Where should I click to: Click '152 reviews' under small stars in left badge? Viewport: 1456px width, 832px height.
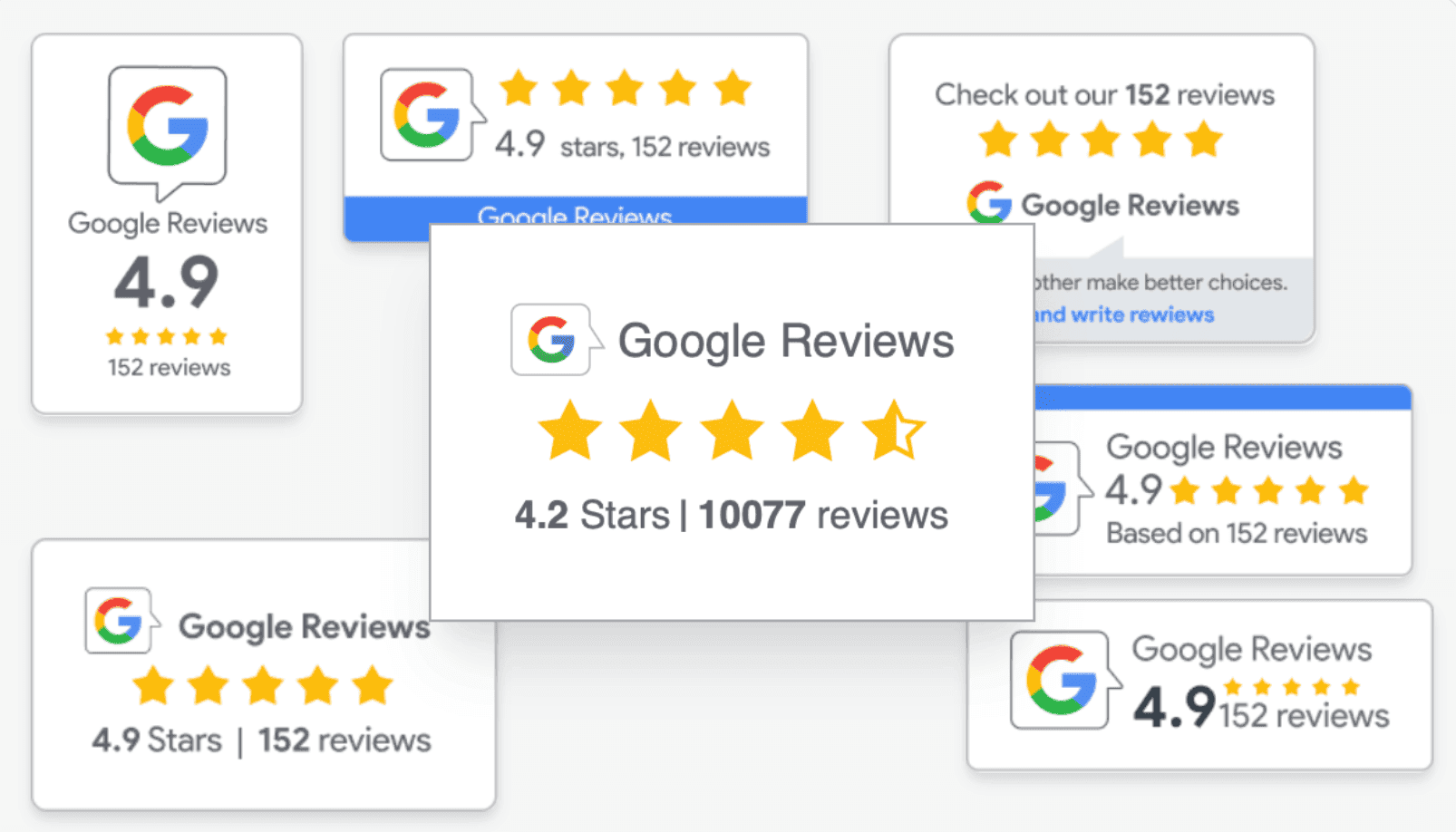pos(170,367)
